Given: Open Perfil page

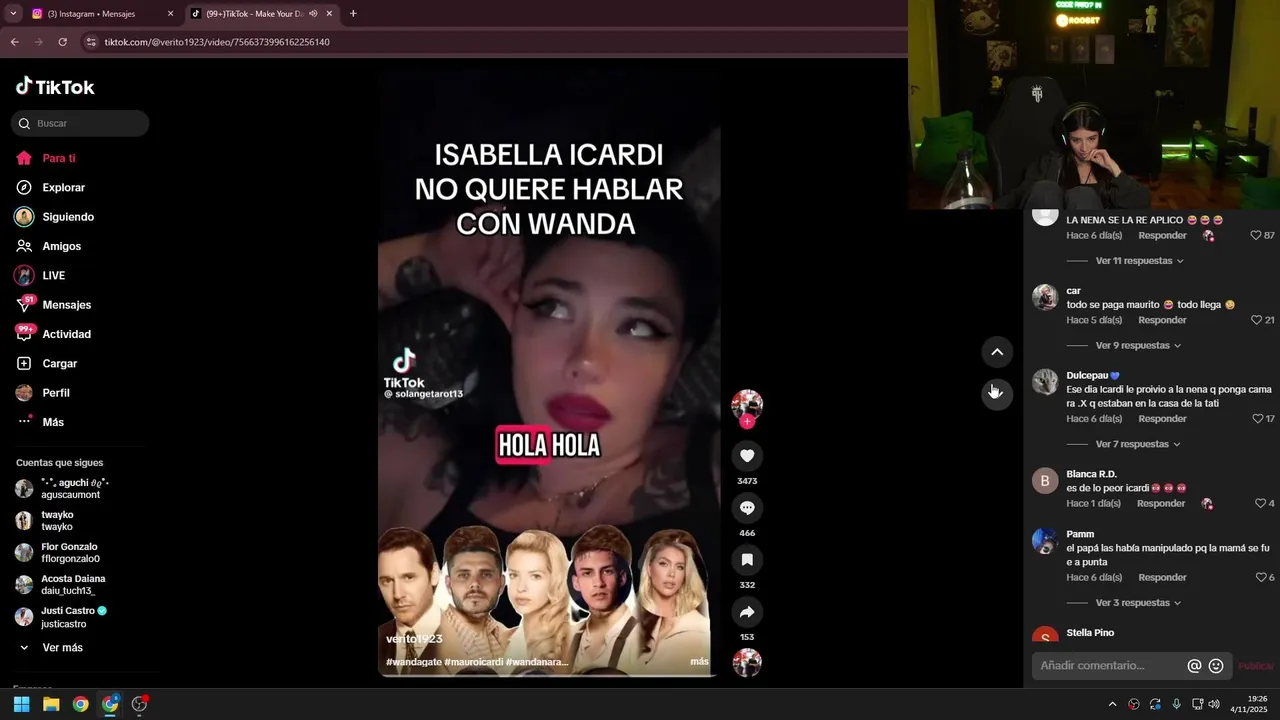Looking at the screenshot, I should click(43, 393).
